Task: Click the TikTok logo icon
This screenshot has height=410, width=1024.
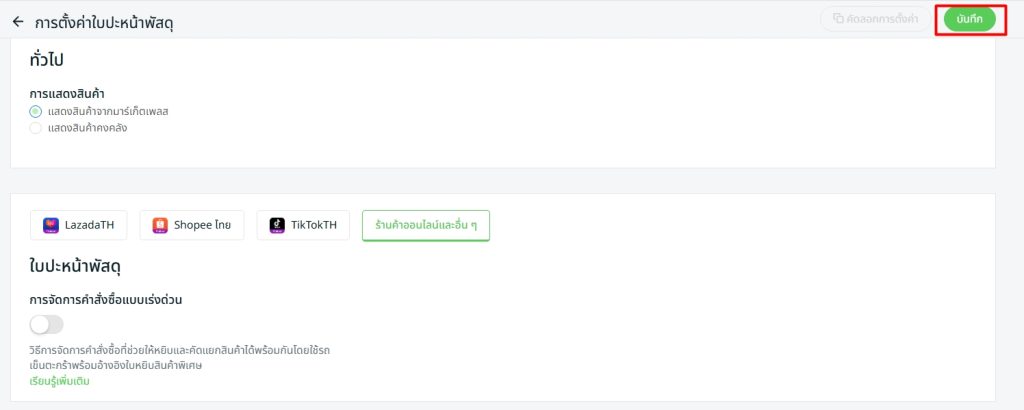Action: [x=277, y=226]
